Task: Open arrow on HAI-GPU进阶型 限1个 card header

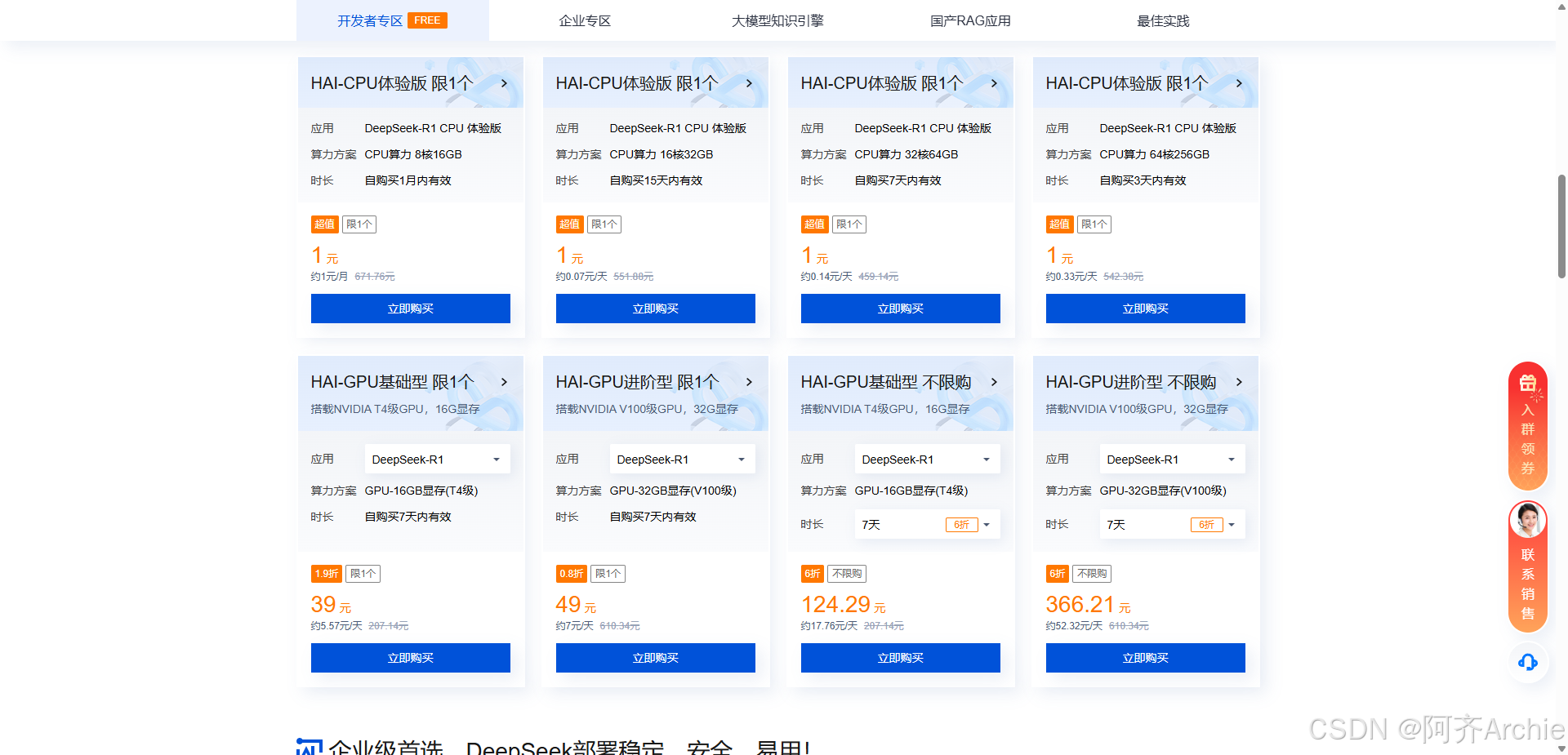Action: [749, 382]
